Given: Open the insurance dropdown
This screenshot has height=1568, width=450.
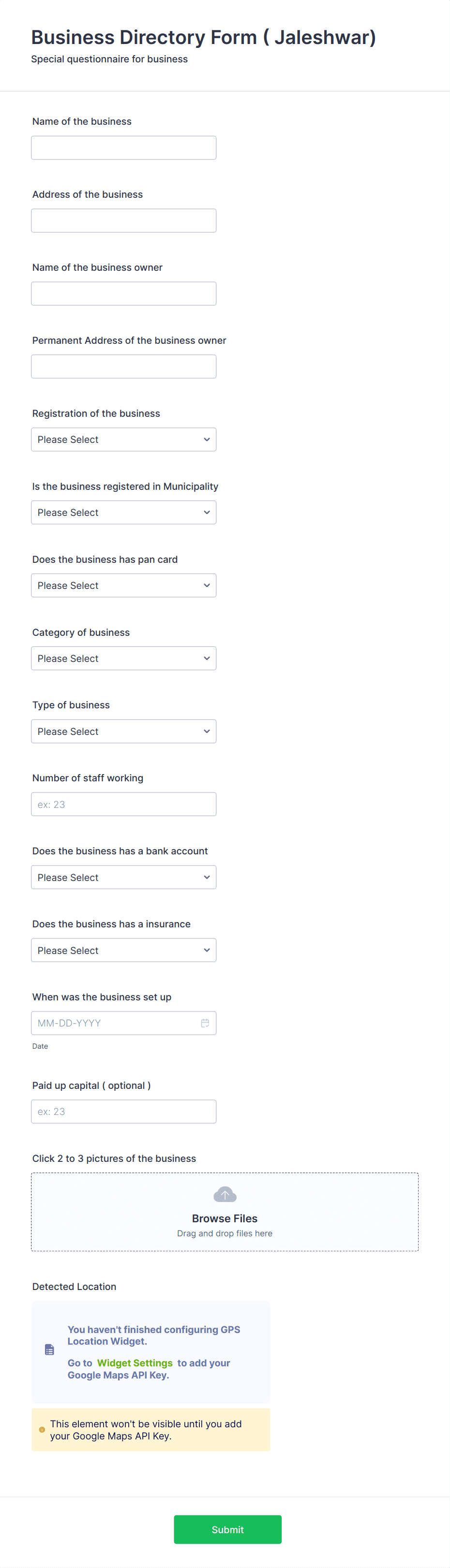Looking at the screenshot, I should (x=123, y=950).
